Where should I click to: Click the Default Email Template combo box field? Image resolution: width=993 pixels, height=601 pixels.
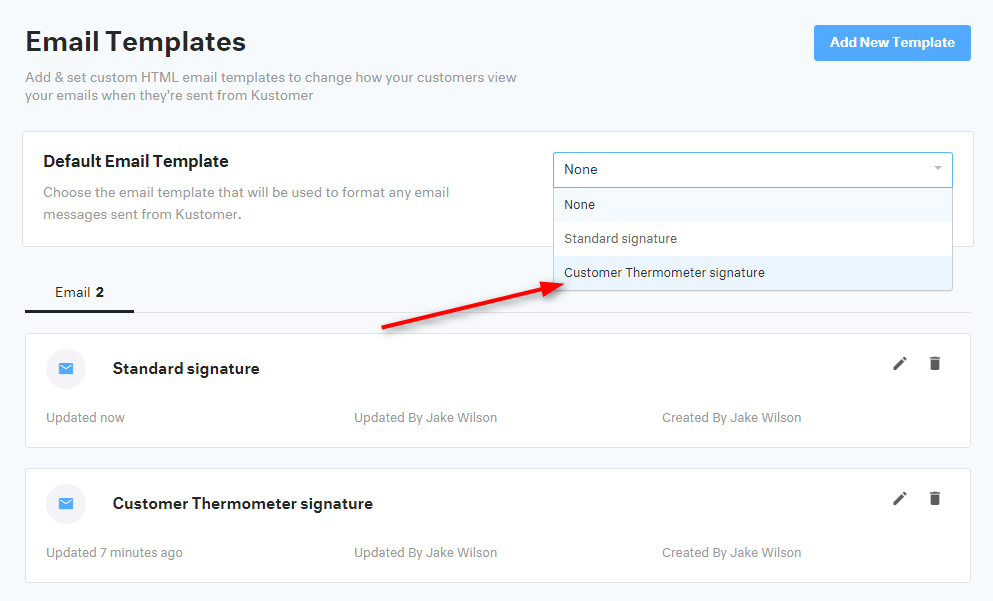coord(752,170)
